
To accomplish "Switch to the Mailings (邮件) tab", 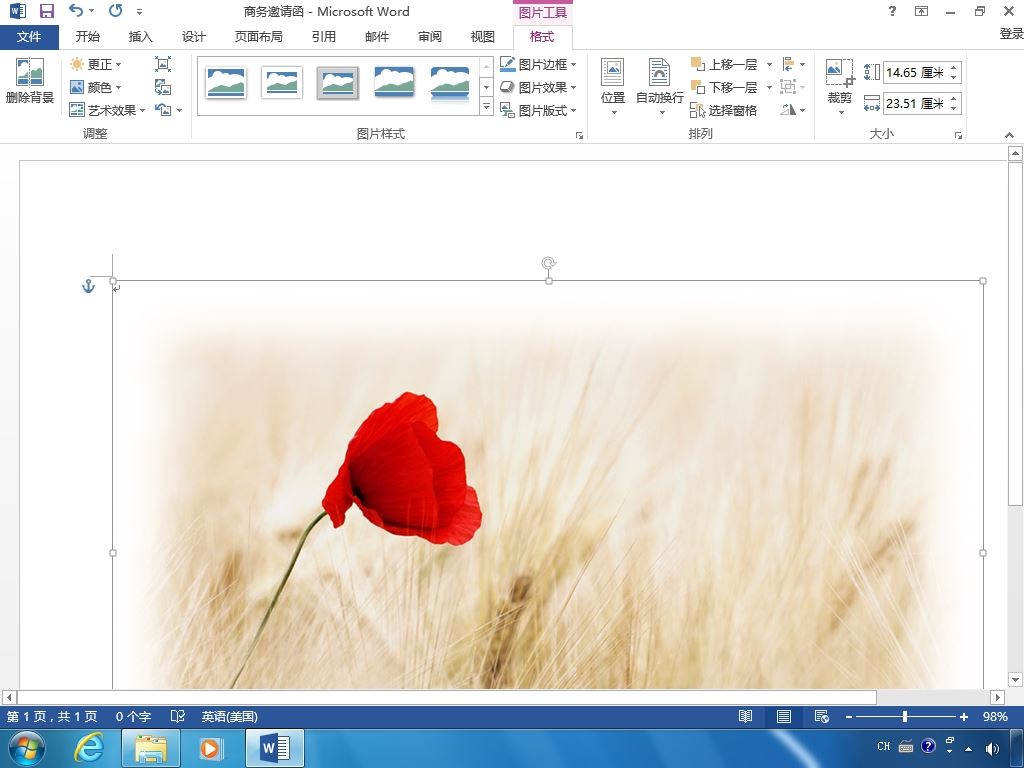I will [377, 37].
